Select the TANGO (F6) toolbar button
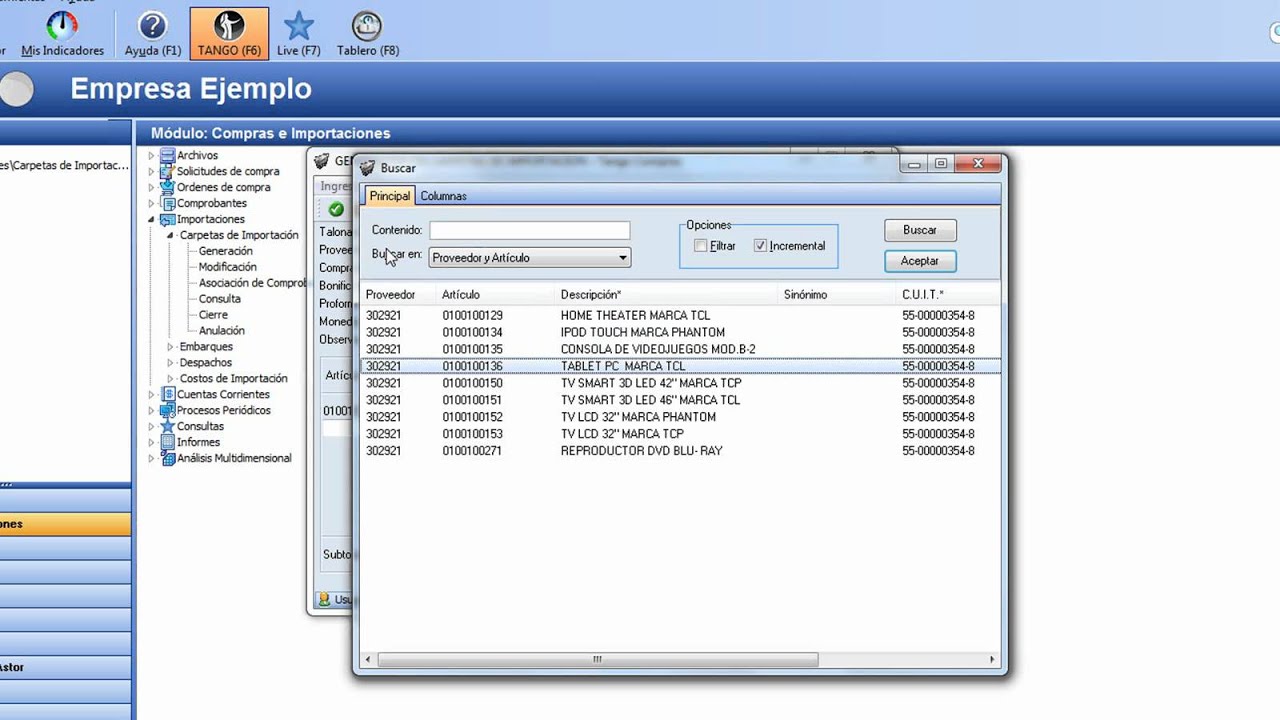 click(229, 33)
